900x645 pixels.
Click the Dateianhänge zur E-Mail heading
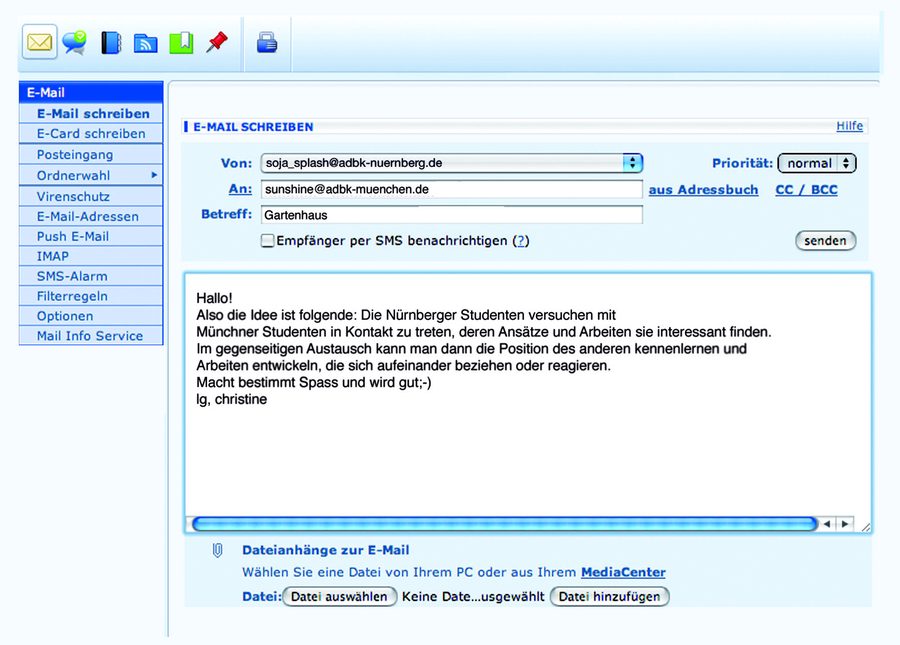pos(325,550)
